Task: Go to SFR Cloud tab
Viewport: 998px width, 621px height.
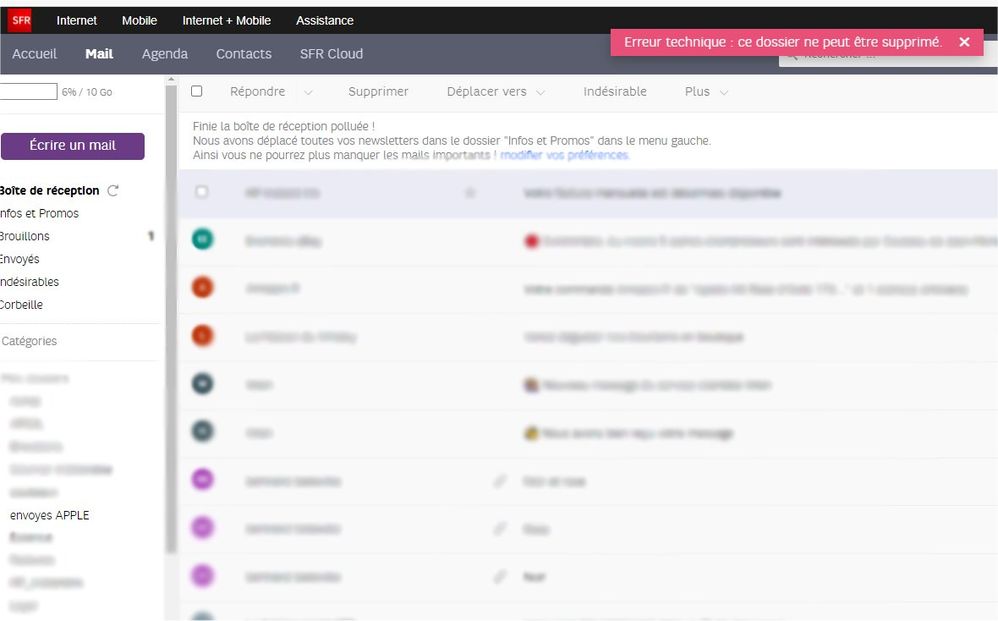Action: [x=331, y=54]
